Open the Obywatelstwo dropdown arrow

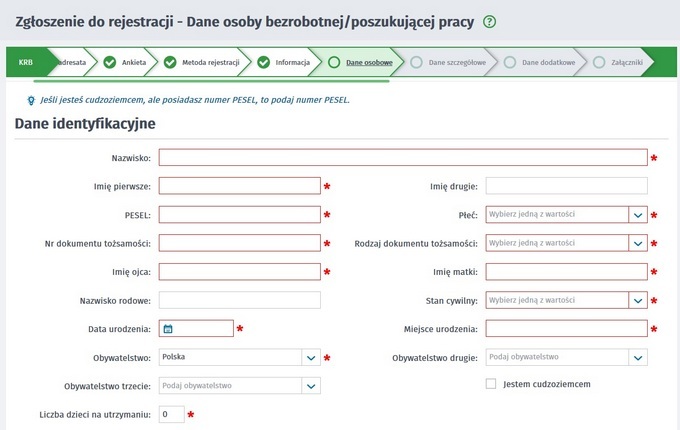click(x=311, y=358)
